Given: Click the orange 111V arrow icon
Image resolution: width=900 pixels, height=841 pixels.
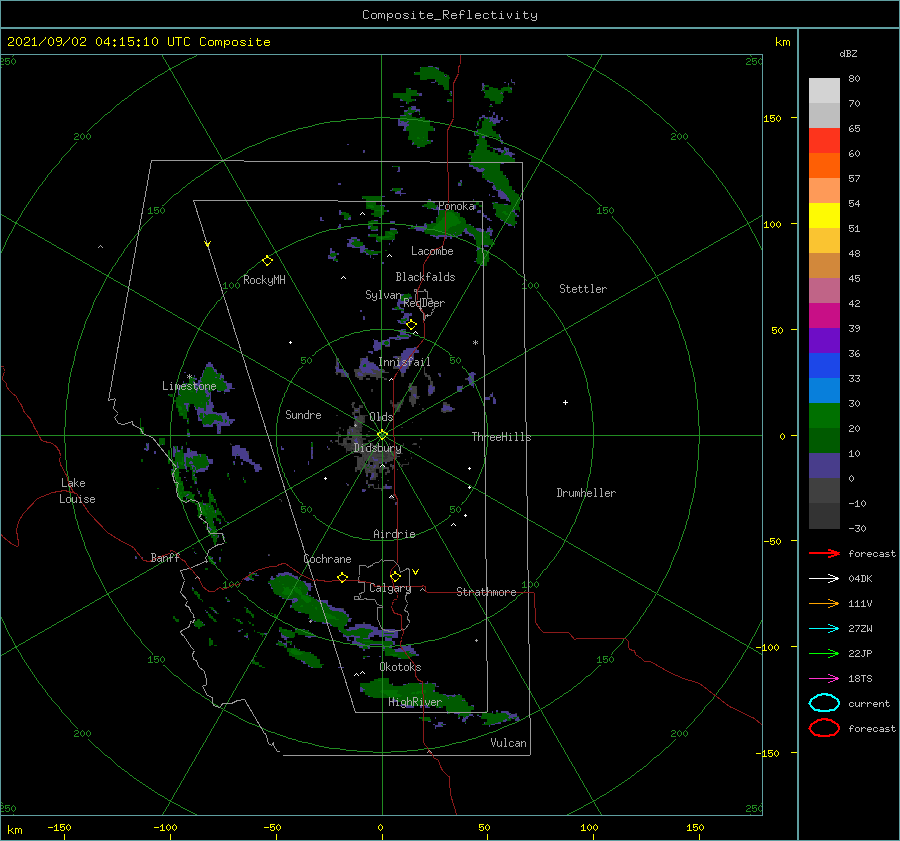Looking at the screenshot, I should click(824, 603).
